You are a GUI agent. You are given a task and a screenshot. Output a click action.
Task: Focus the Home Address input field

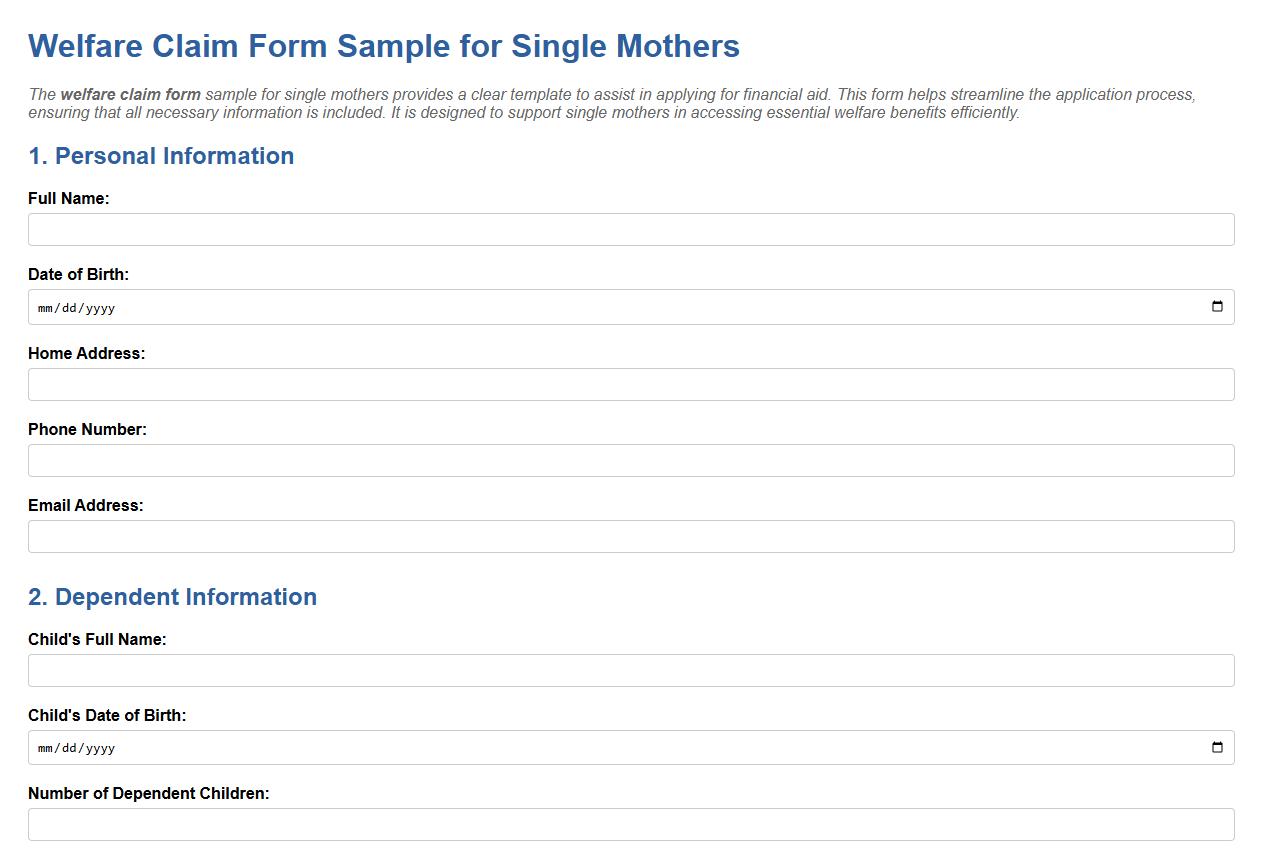(630, 384)
